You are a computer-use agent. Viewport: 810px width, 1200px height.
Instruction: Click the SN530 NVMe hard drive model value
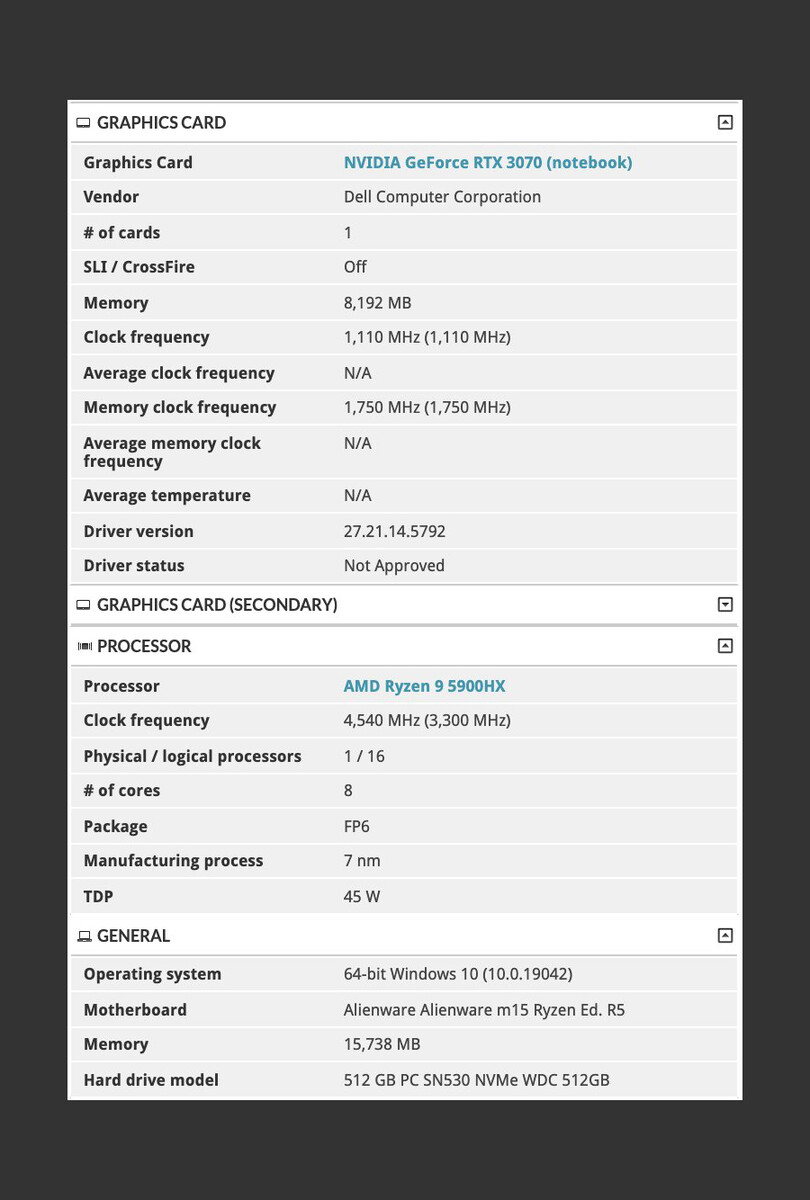[x=476, y=1080]
